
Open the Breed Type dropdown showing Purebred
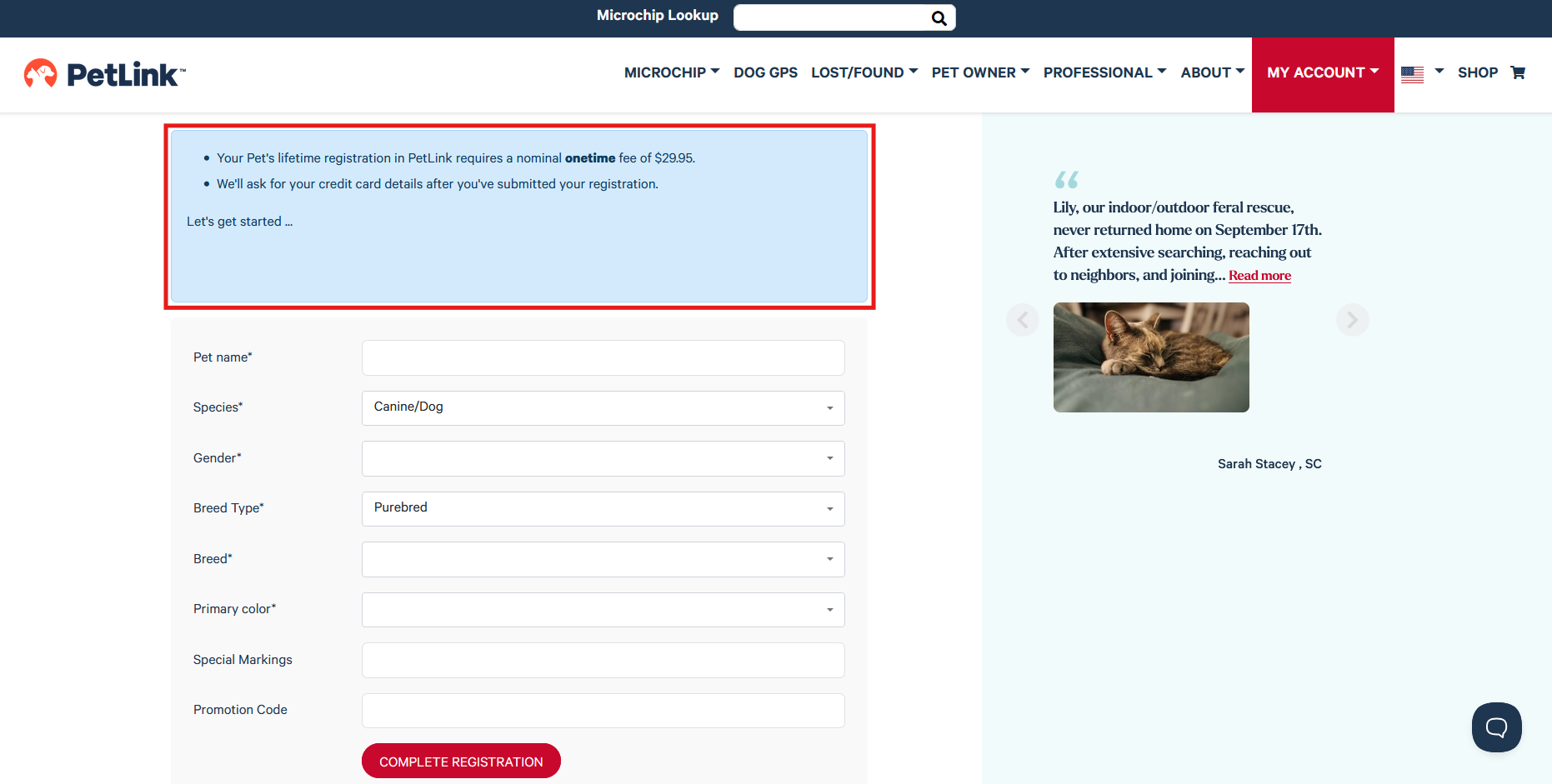(603, 508)
